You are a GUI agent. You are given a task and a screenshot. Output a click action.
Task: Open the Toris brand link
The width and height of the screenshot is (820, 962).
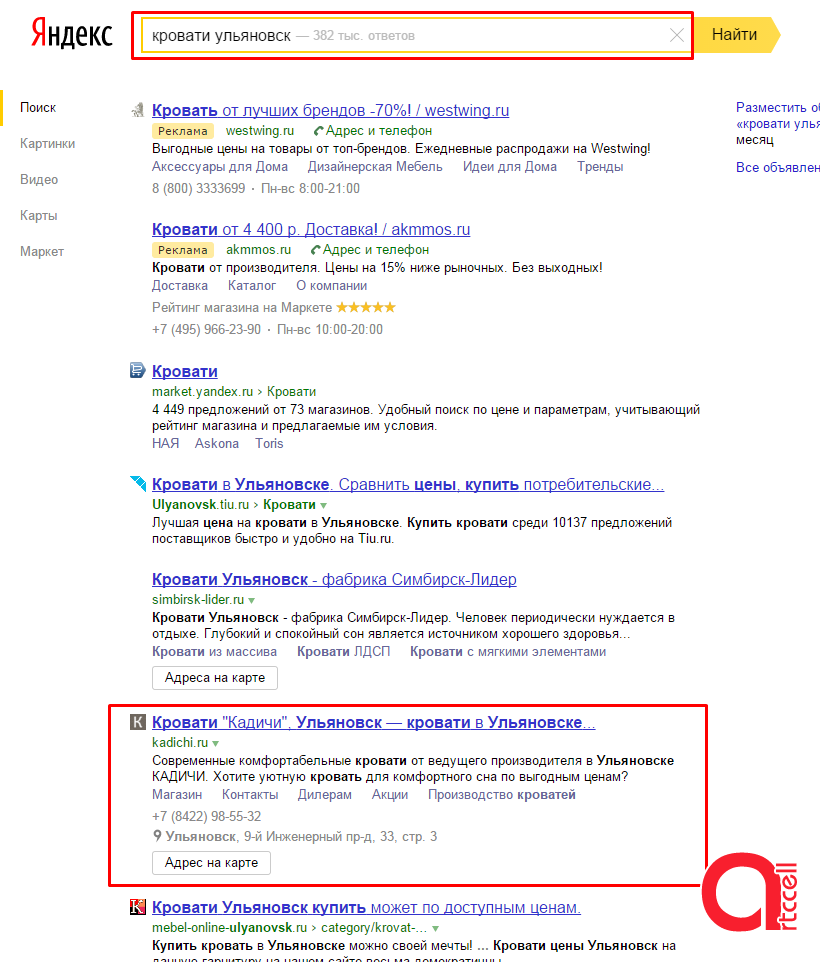coord(269,443)
